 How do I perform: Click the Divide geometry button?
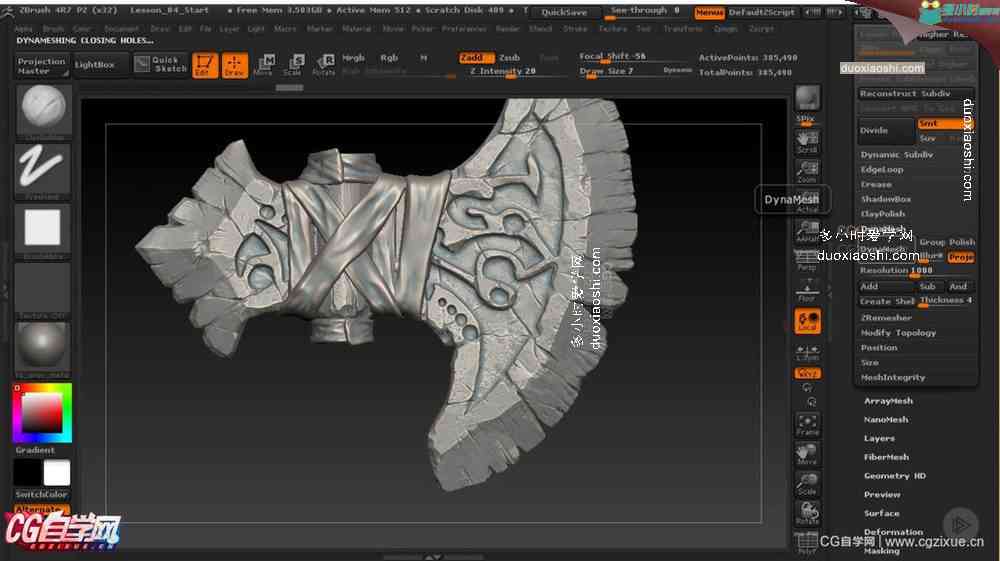point(886,130)
